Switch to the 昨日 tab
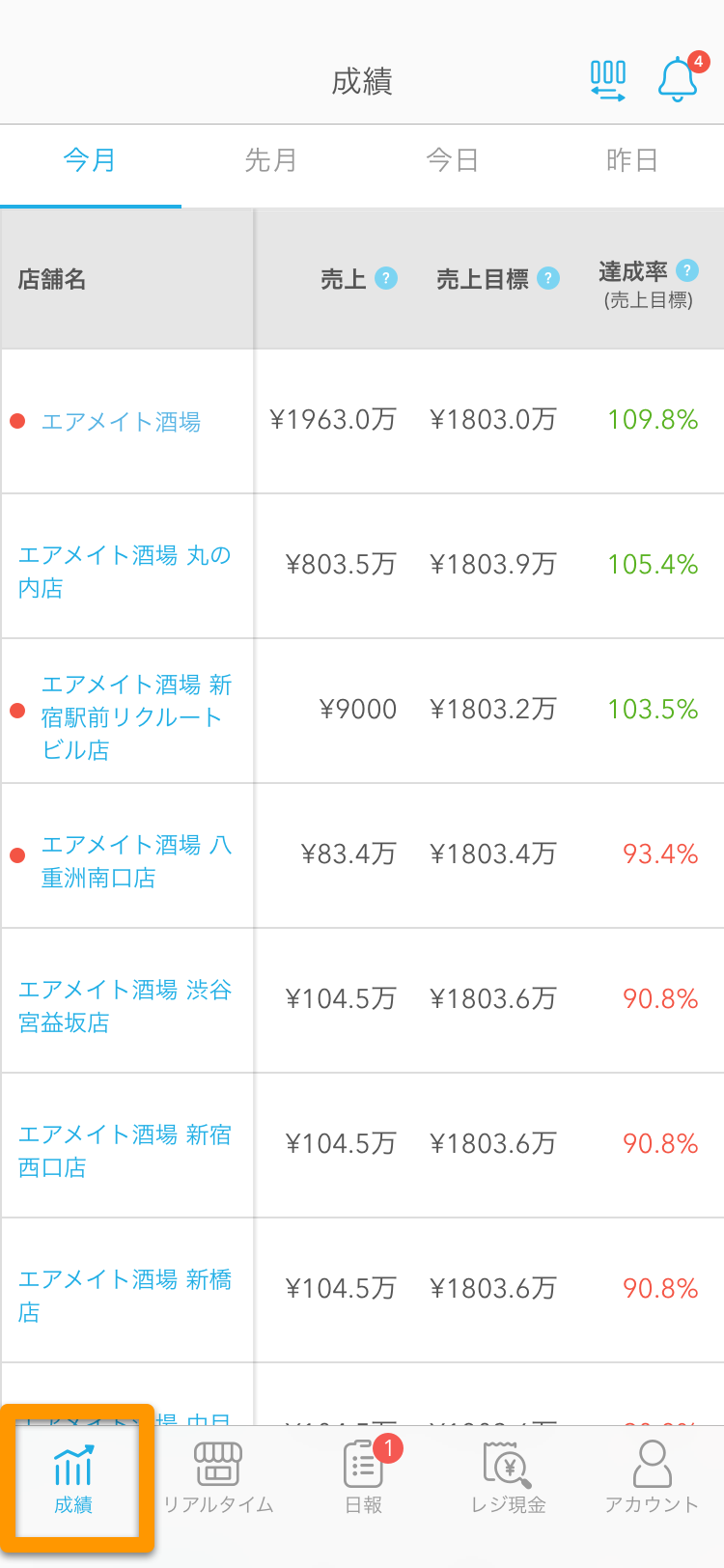 coord(633,160)
